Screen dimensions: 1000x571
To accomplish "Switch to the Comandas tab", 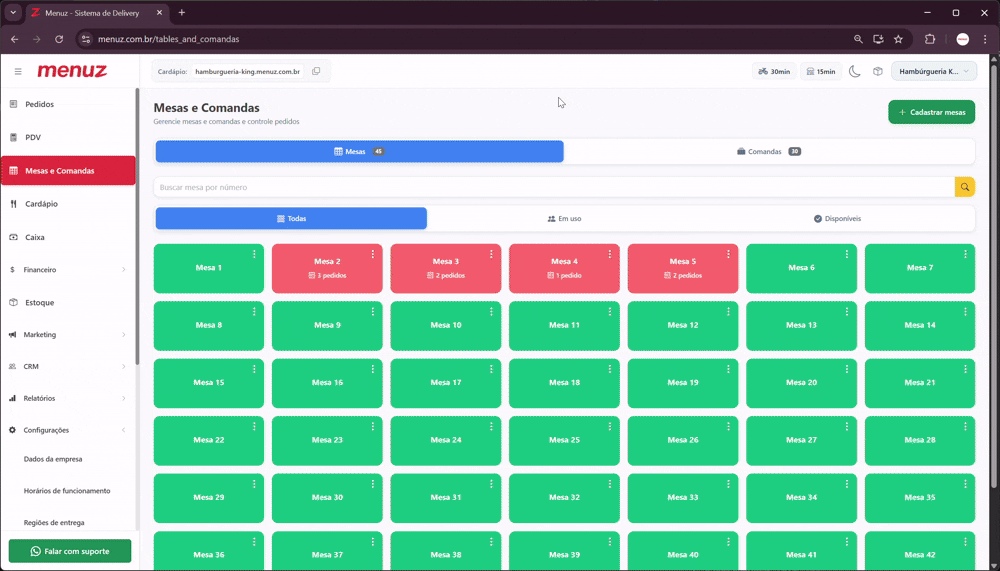I will tap(769, 151).
